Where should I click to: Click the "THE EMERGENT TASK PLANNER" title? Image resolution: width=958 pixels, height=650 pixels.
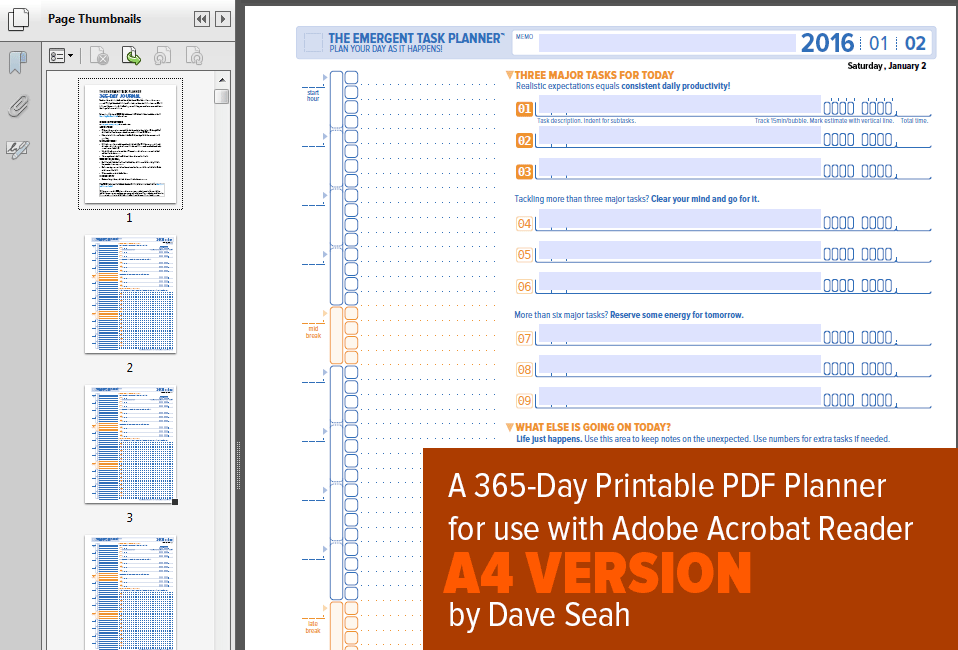pyautogui.click(x=416, y=38)
